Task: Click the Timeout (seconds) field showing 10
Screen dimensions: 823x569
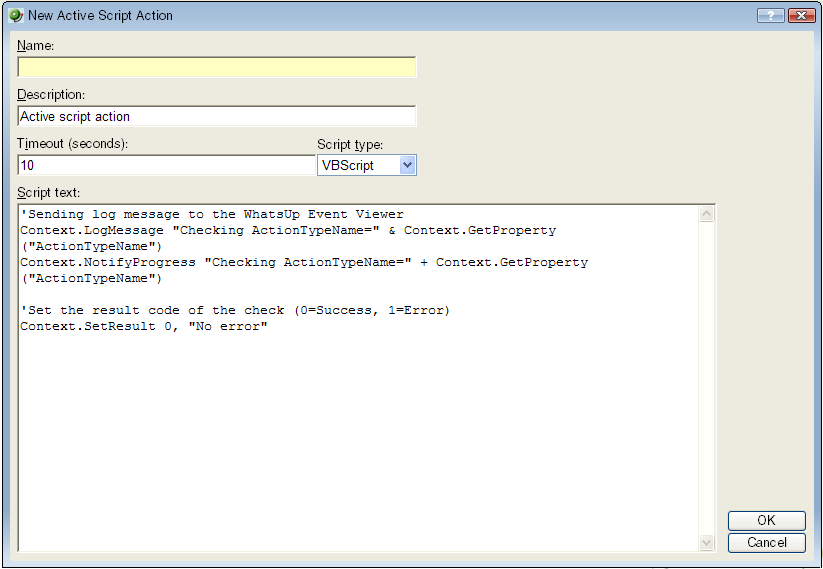Action: point(166,166)
